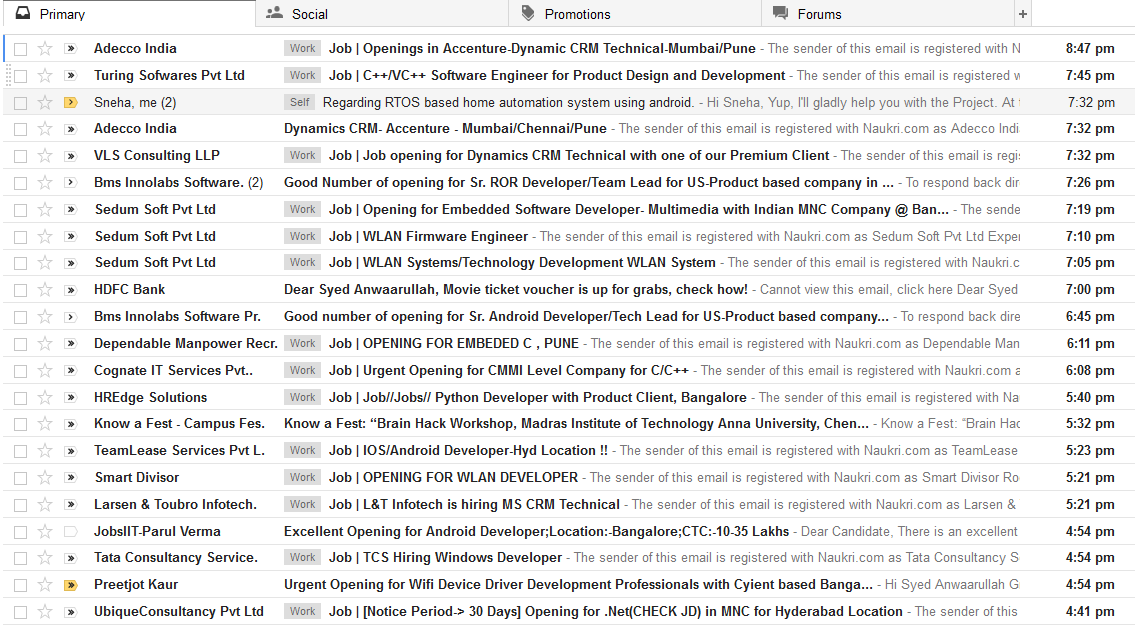Viewport: 1147px width, 629px height.
Task: Open L&T Infotech hiring MS CRM email
Action: (474, 505)
